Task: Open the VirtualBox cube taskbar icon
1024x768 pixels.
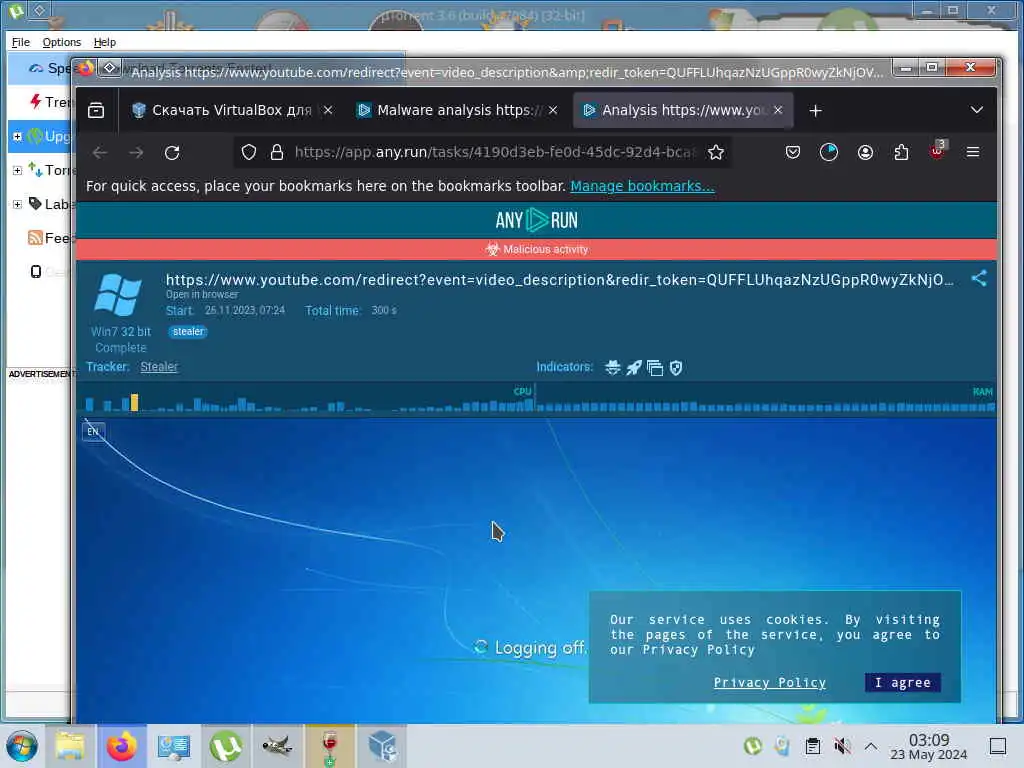Action: 382,746
